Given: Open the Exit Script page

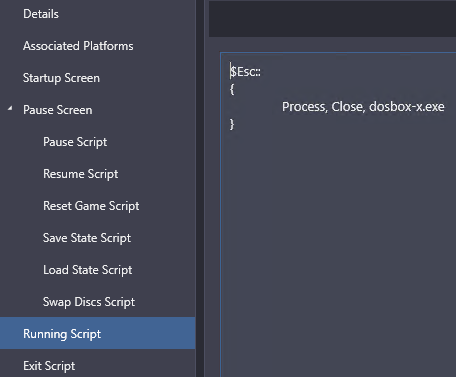Looking at the screenshot, I should coord(49,366).
